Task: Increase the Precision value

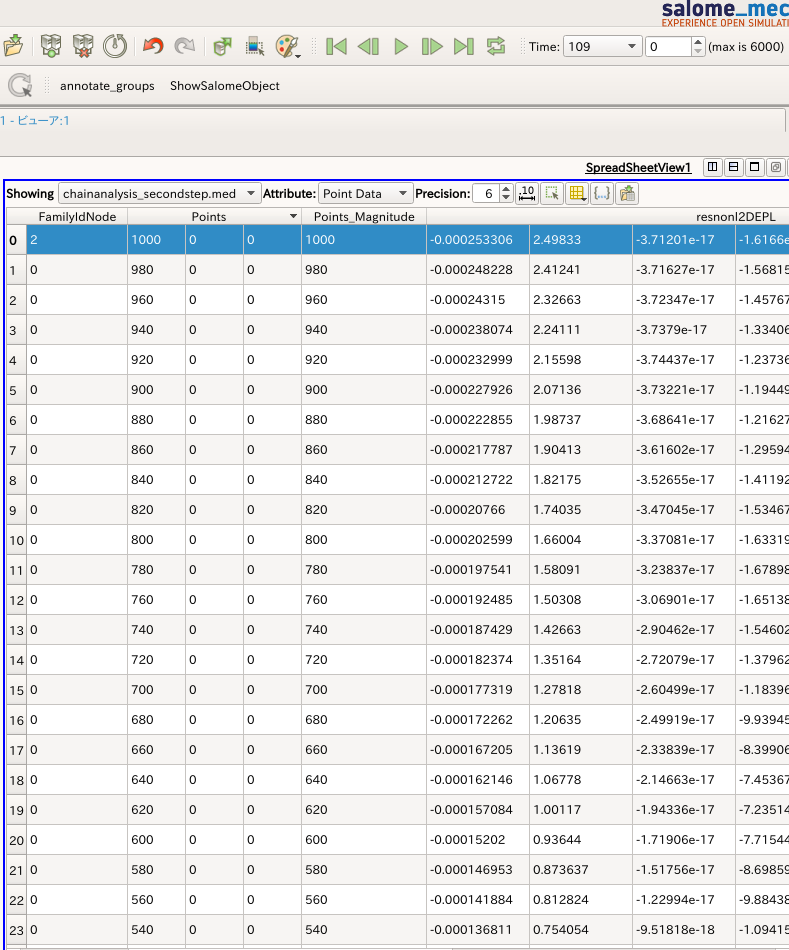Action: [507, 189]
